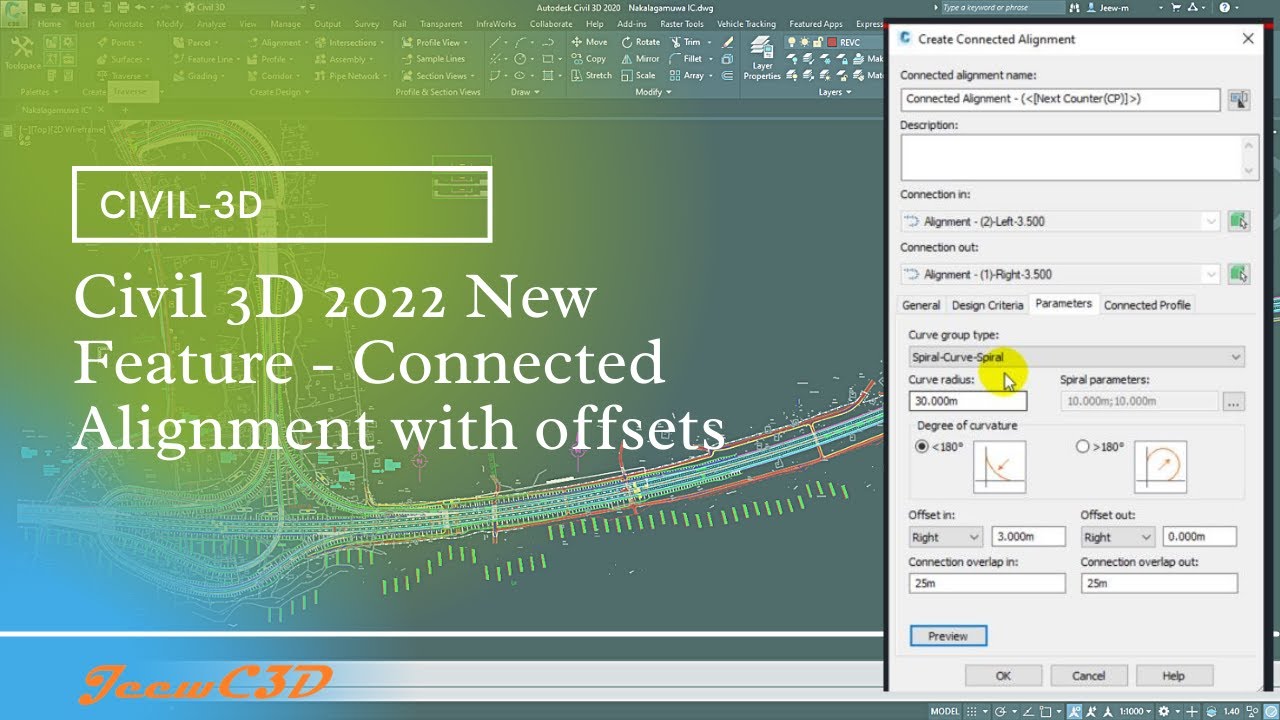Click the Connection overlap out field

click(x=1159, y=583)
